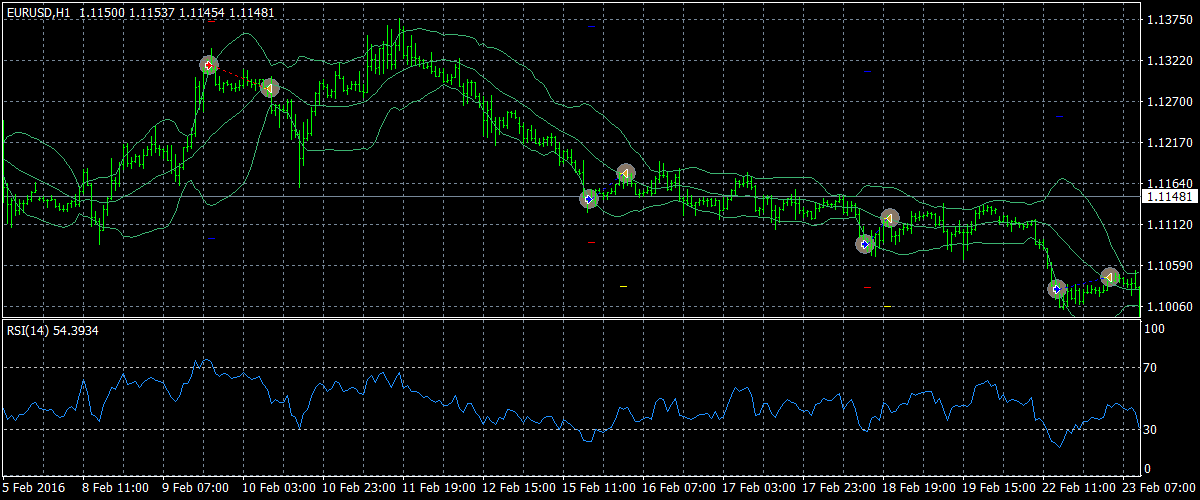
Task: Click the blue buy marker near 17 Feb 23:00
Action: (866, 244)
